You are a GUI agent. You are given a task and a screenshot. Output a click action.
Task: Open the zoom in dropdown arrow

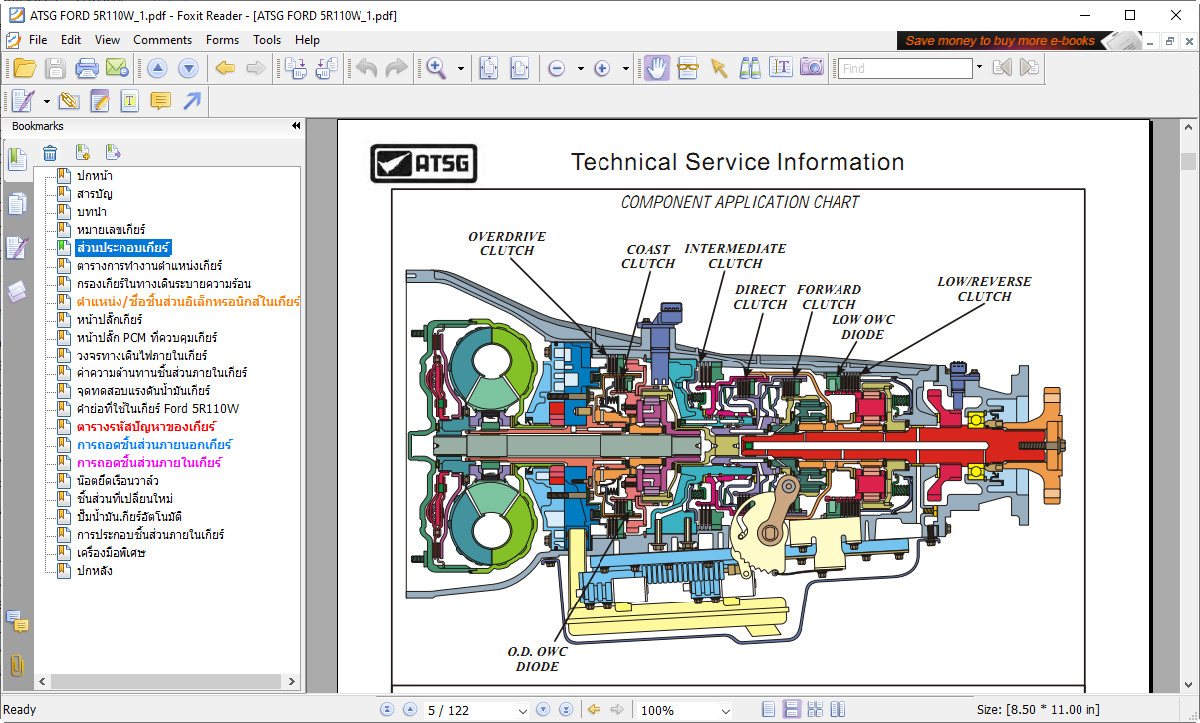coord(626,69)
